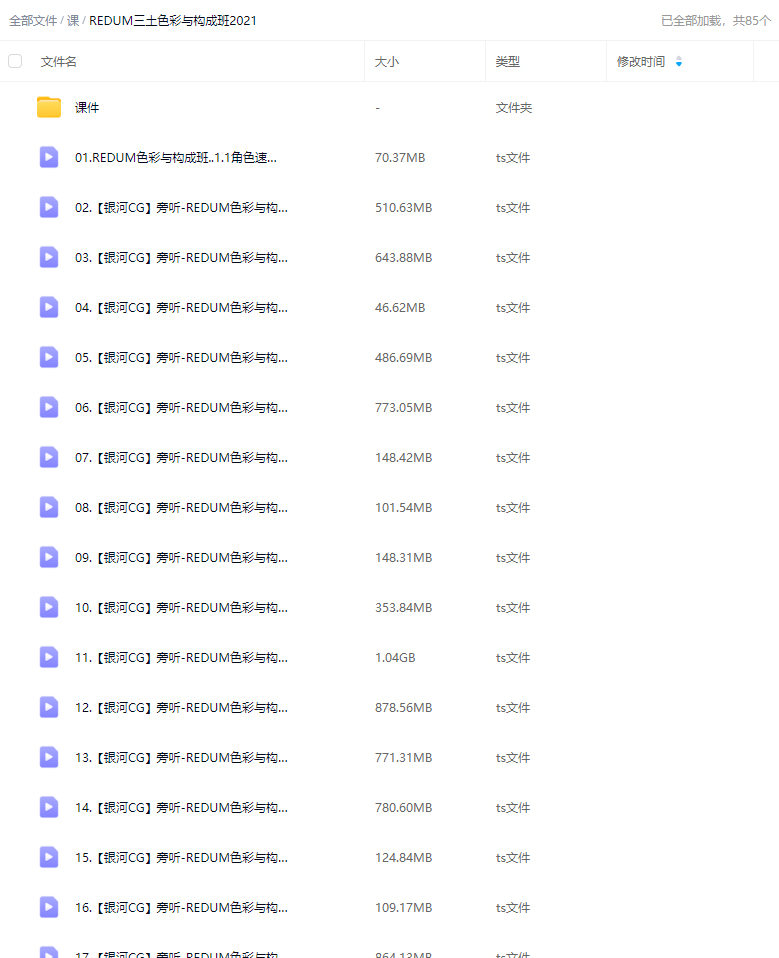Click video icon for file 01.REDUM色彩与构成班
The width and height of the screenshot is (779, 958).
(49, 158)
